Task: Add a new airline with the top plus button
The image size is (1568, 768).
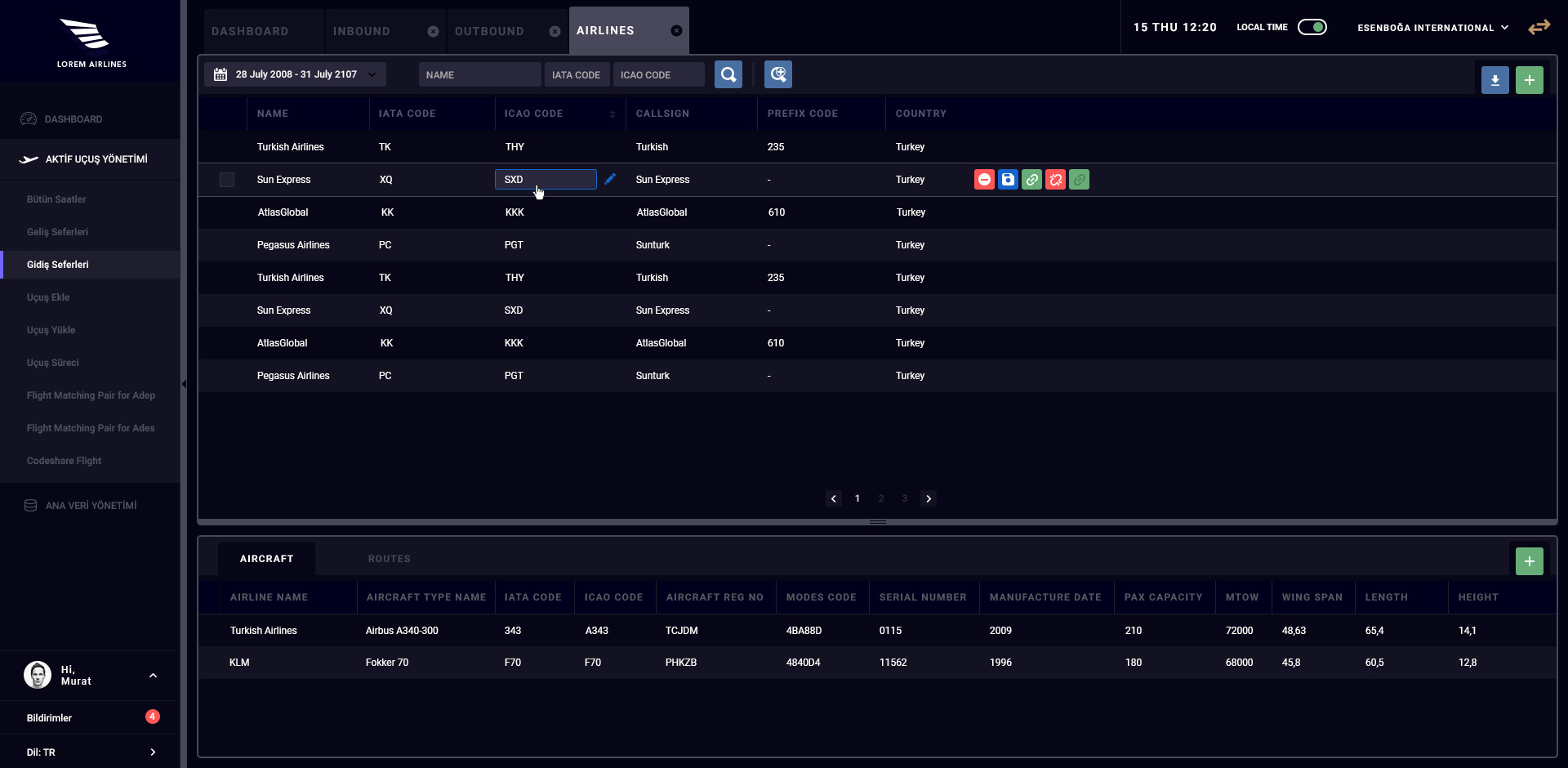Action: 1530,80
